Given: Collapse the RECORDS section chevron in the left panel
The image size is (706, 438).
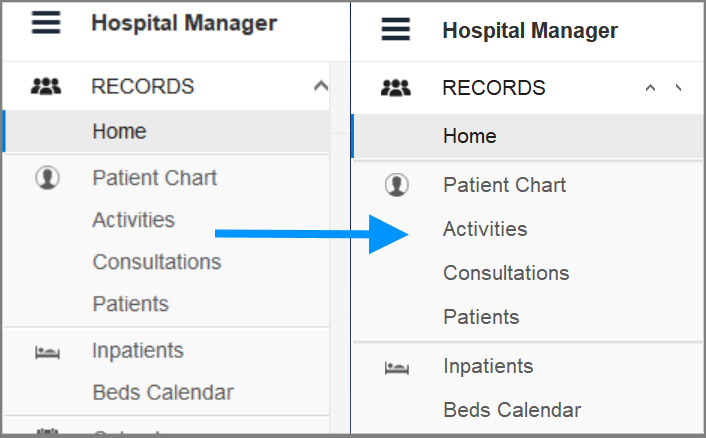Looking at the screenshot, I should (x=320, y=86).
